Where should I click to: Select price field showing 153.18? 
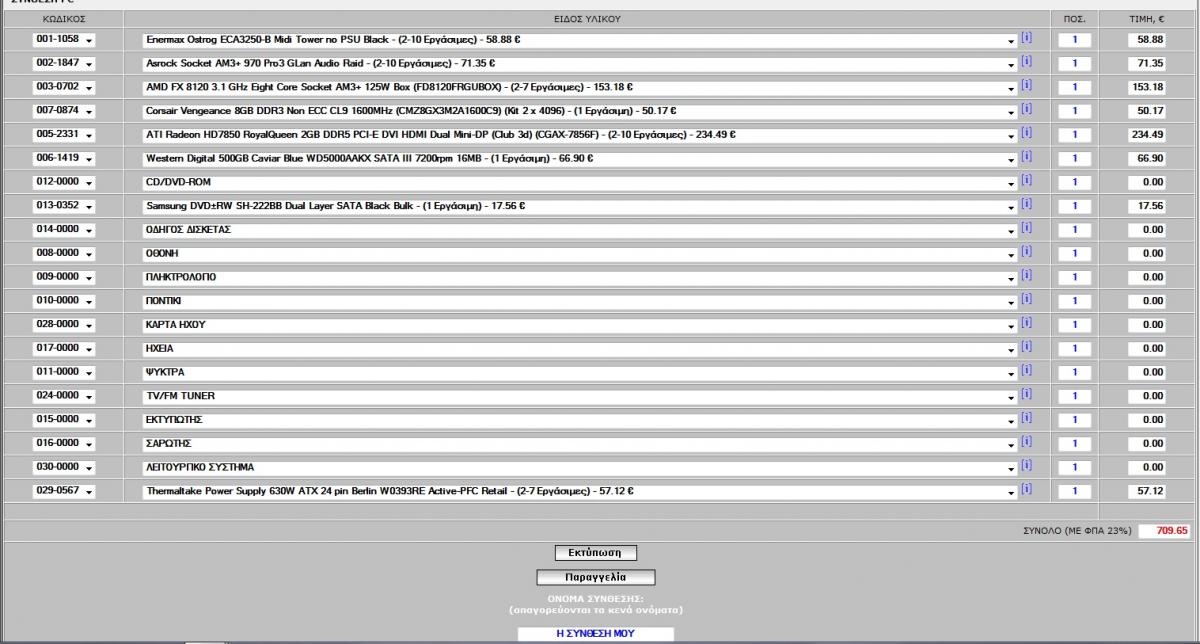[1145, 87]
